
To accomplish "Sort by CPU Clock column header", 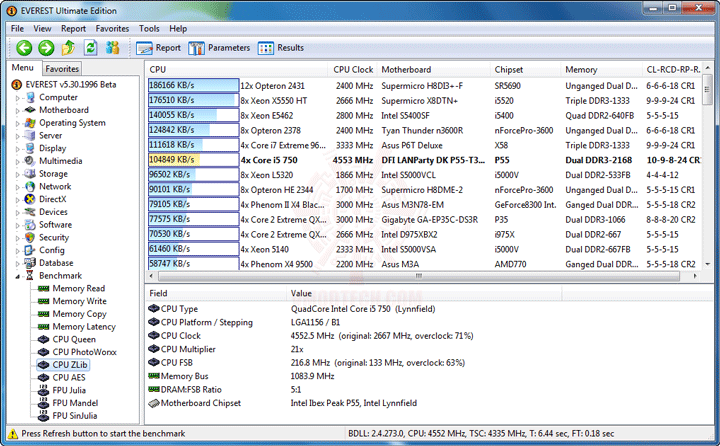I will pos(353,69).
